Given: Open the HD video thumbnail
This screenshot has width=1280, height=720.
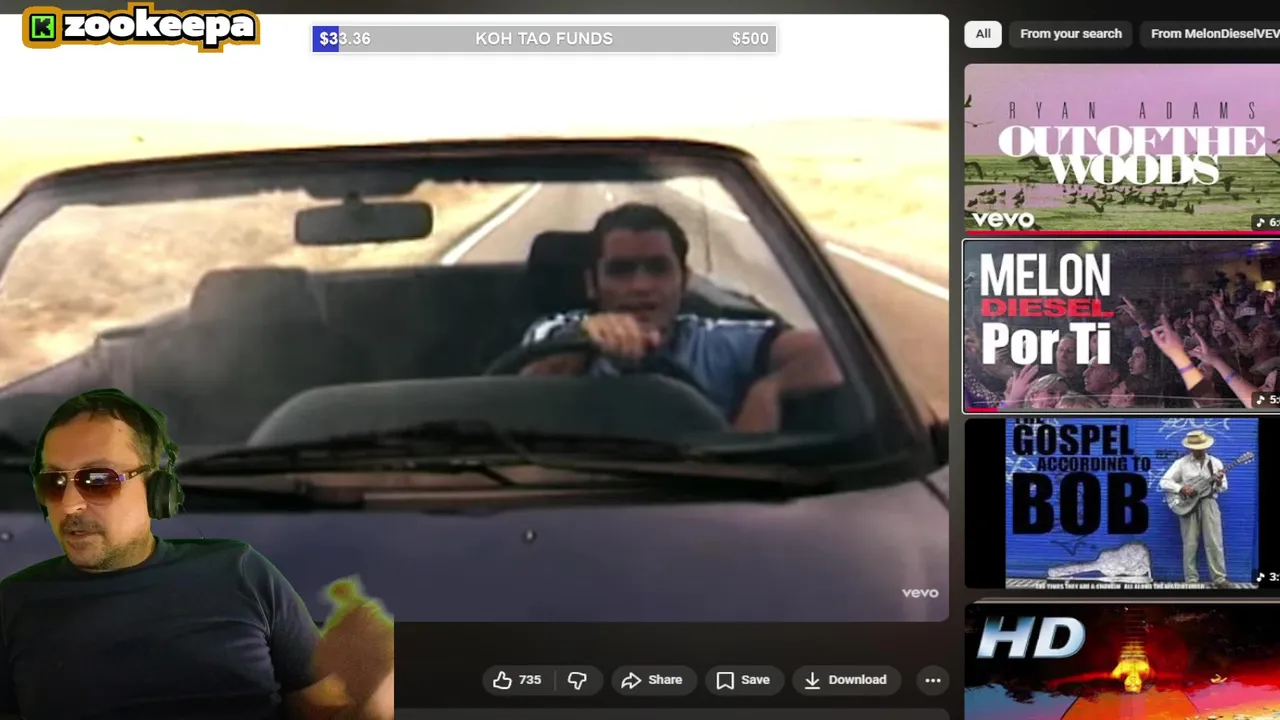Looking at the screenshot, I should (1122, 660).
